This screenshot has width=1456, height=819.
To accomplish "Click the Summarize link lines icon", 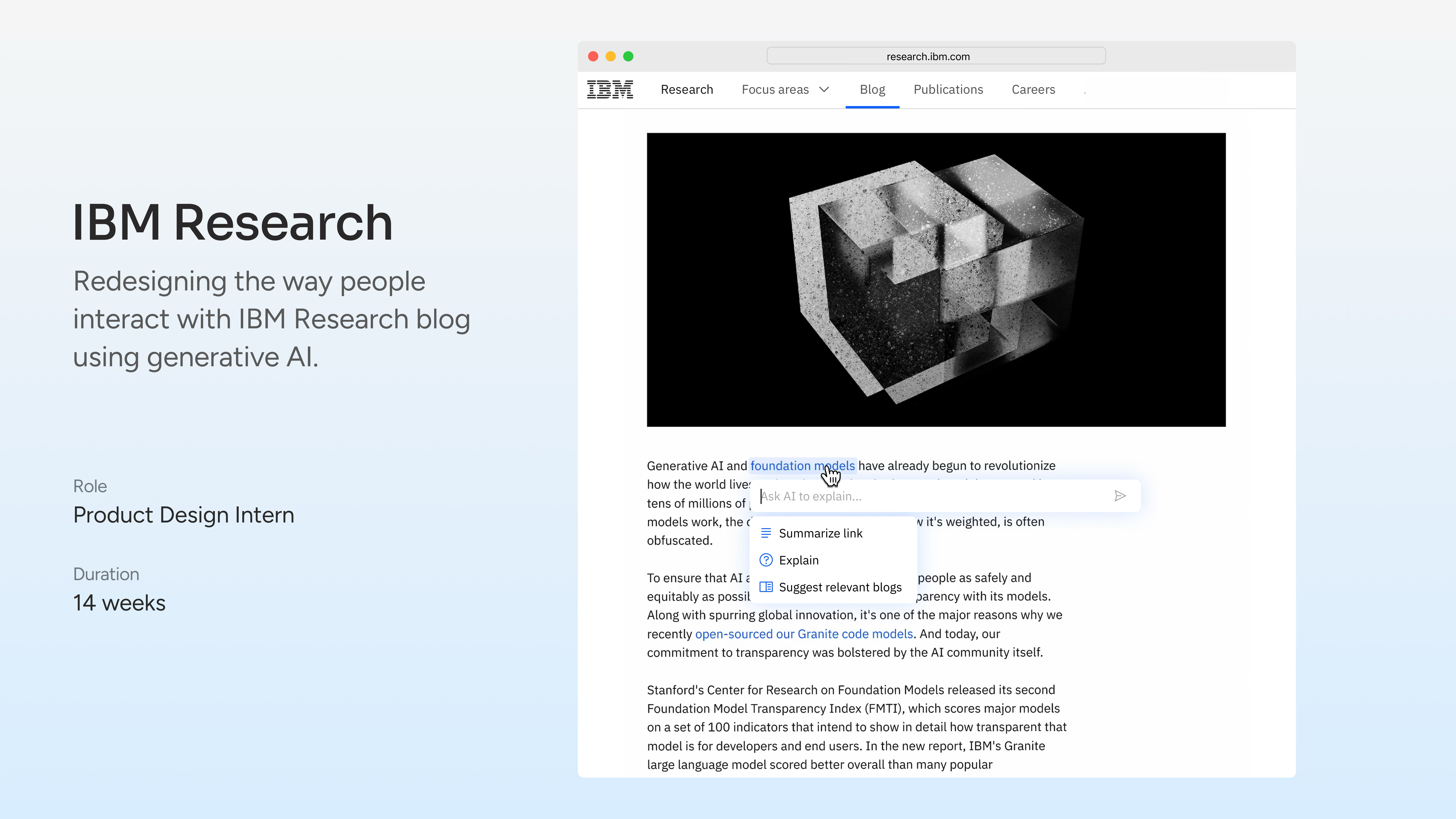I will [766, 533].
